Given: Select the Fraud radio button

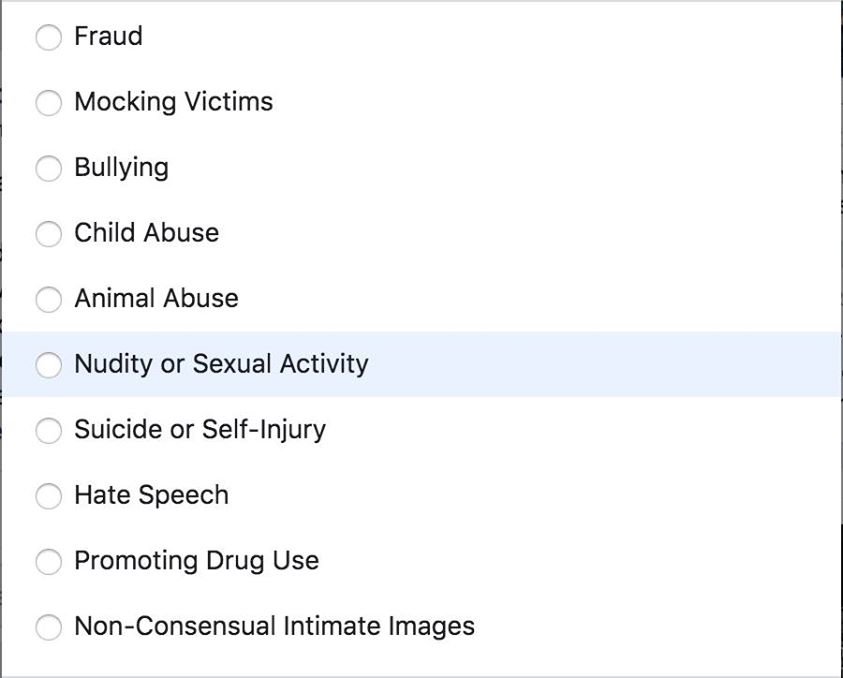Looking at the screenshot, I should point(48,38).
